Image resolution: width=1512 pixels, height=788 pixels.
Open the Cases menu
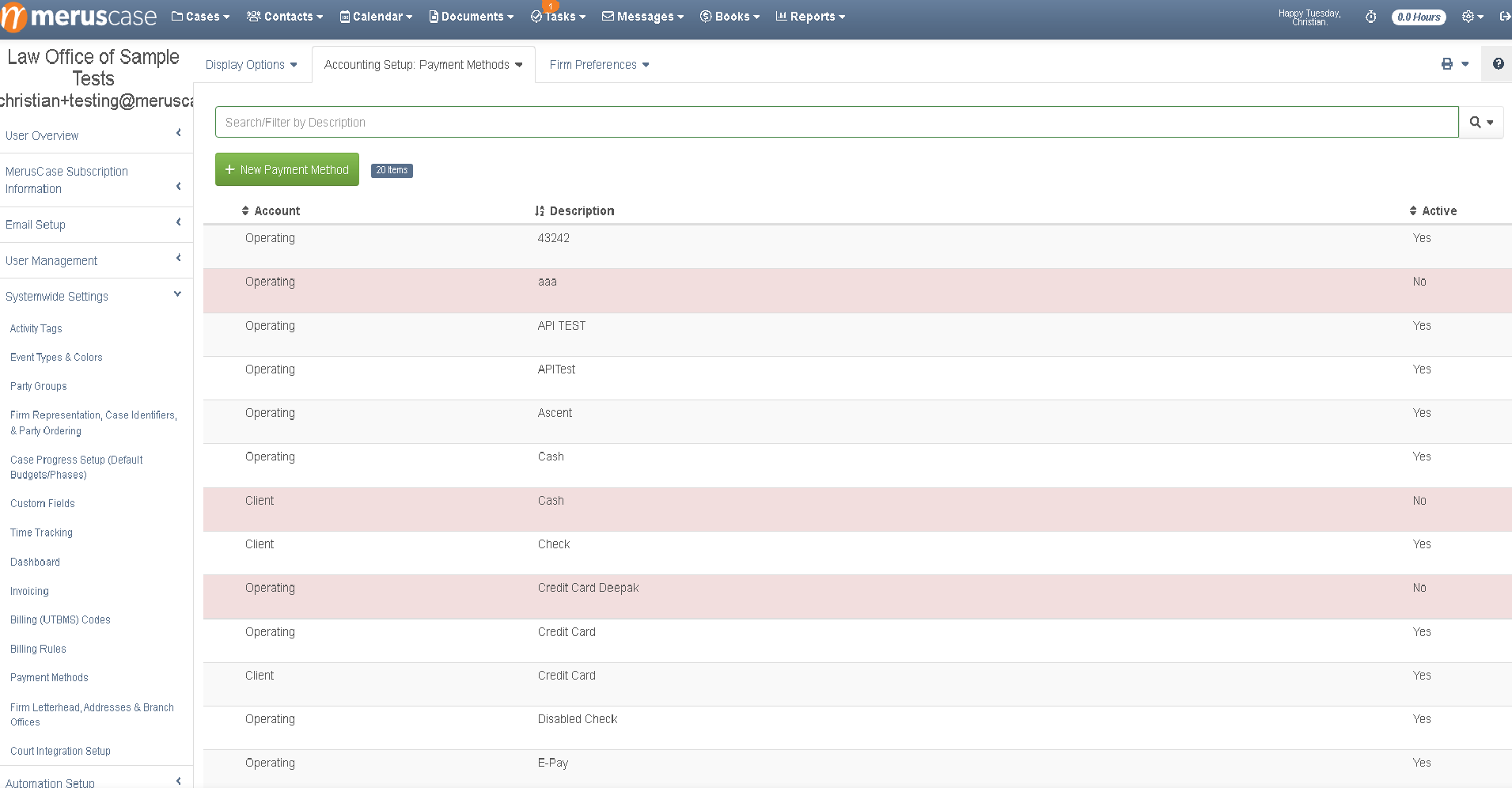[x=200, y=17]
